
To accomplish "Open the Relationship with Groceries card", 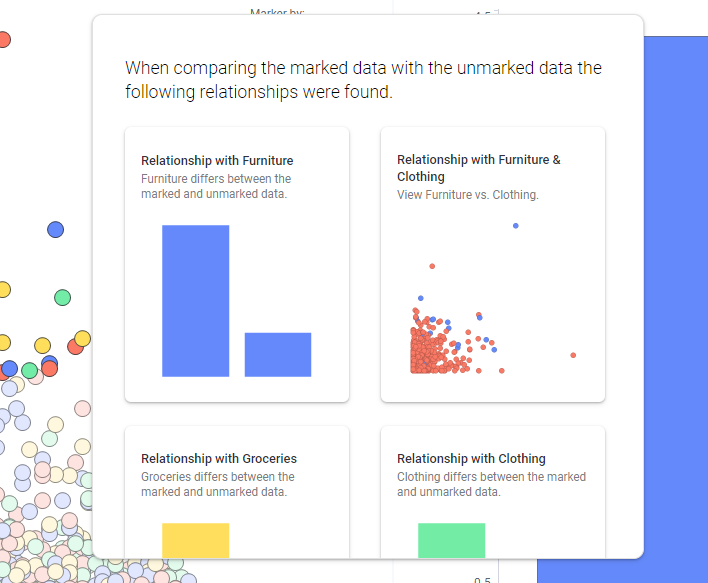I will point(237,492).
